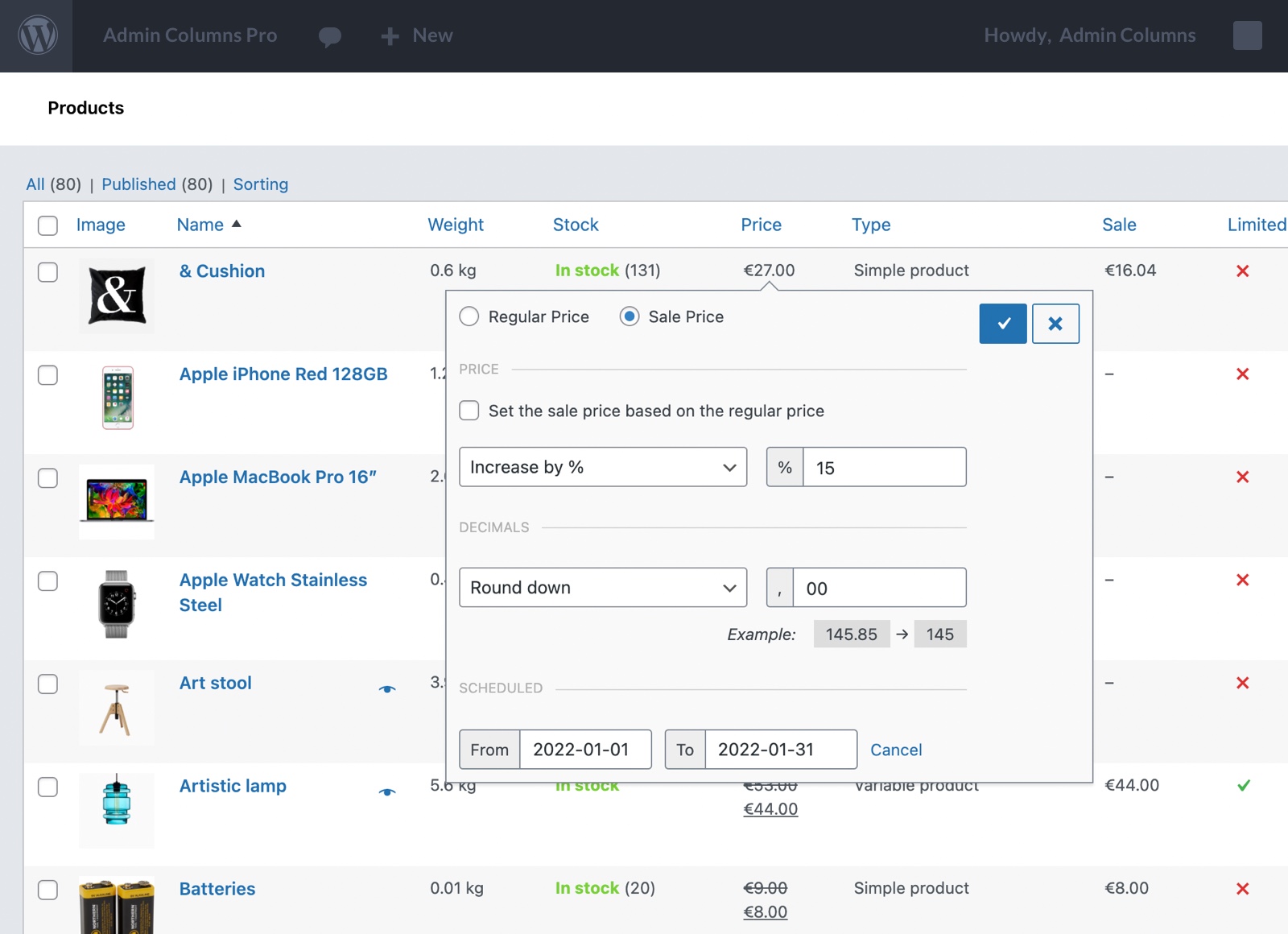Open the Increase by % dropdown
Image resolution: width=1288 pixels, height=934 pixels.
pyautogui.click(x=603, y=467)
